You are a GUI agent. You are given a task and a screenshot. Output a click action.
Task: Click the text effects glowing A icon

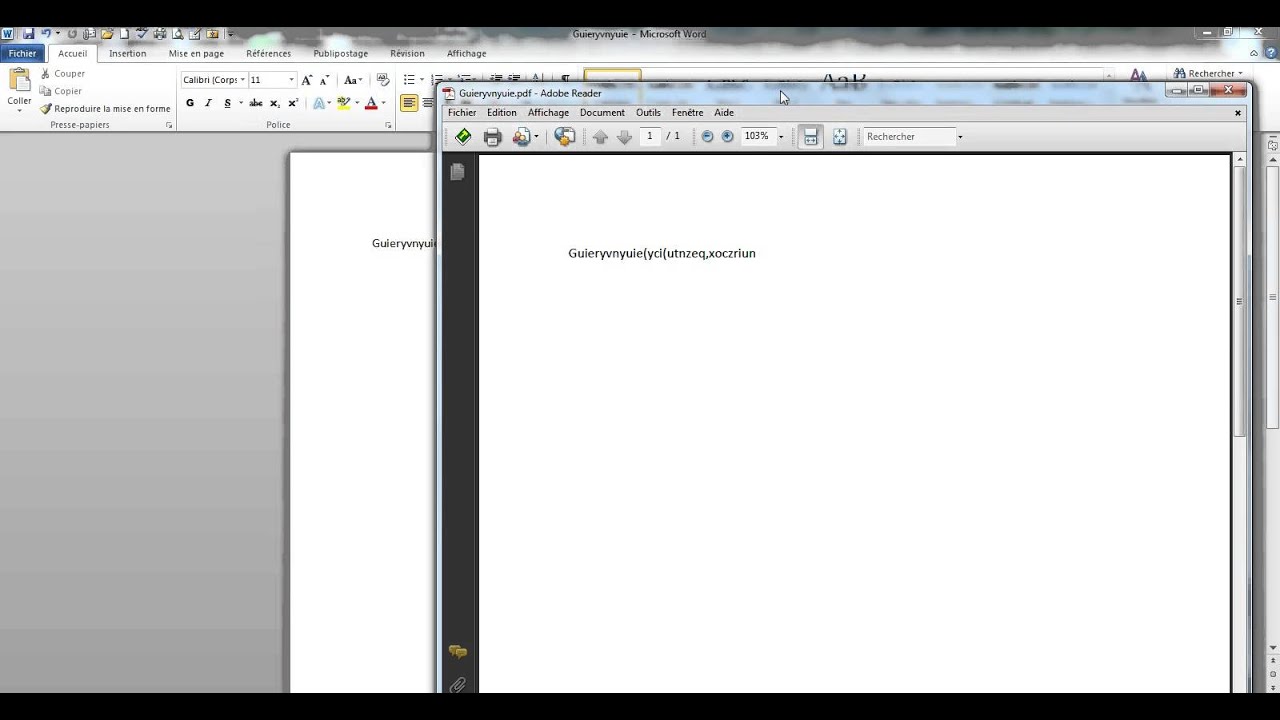(x=320, y=103)
